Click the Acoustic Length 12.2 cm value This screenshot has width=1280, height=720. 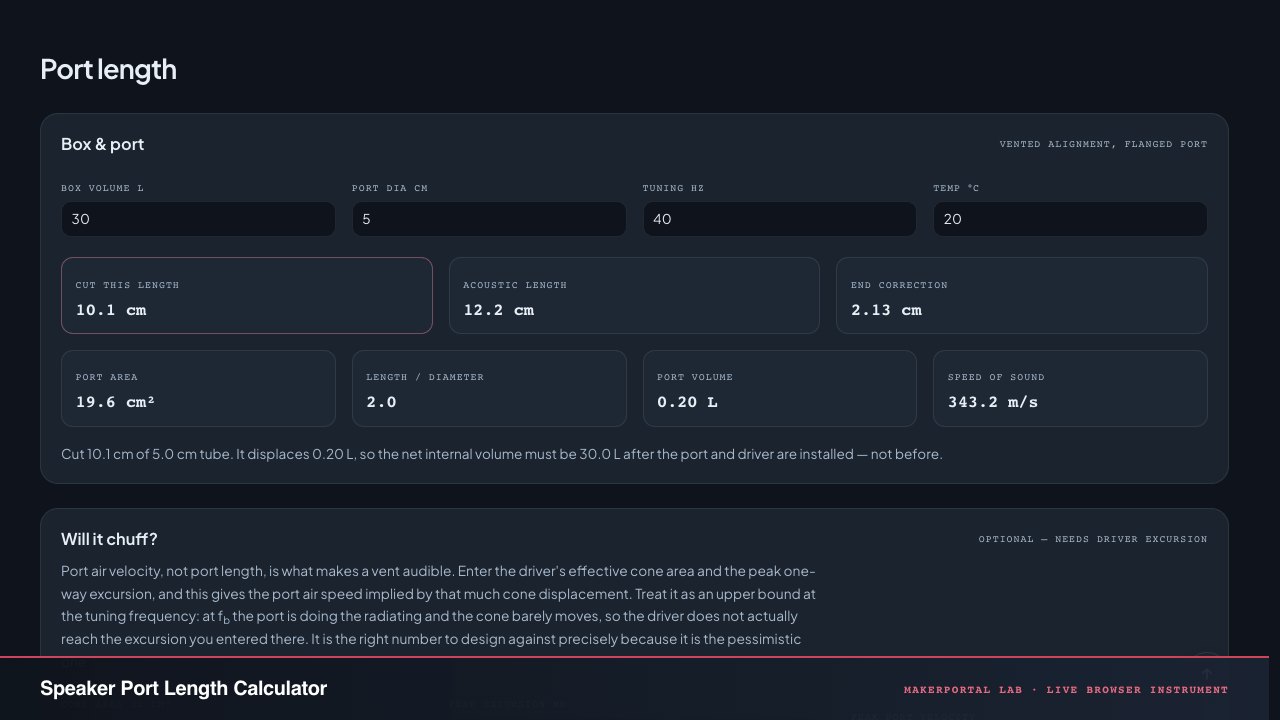point(498,310)
